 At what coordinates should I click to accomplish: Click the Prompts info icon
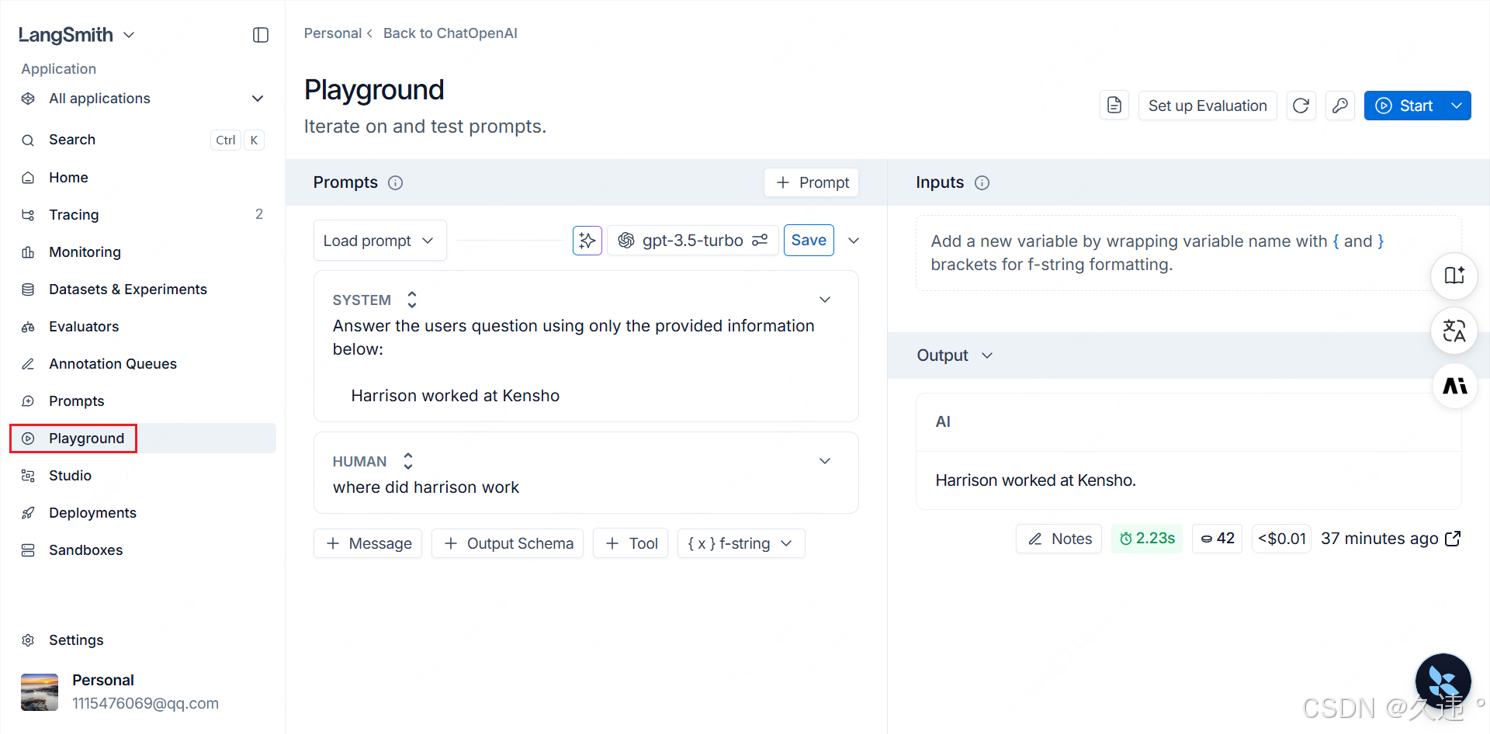coord(396,183)
